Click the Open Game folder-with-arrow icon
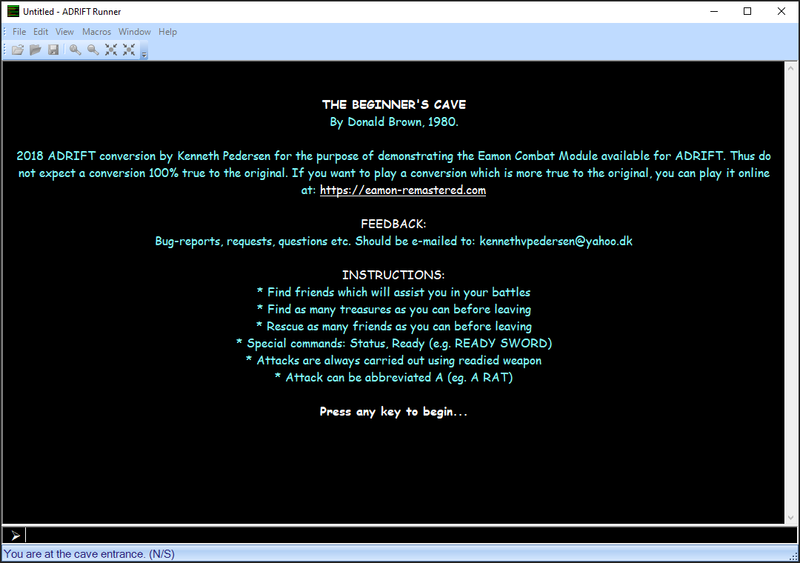800x563 pixels. tap(18, 50)
